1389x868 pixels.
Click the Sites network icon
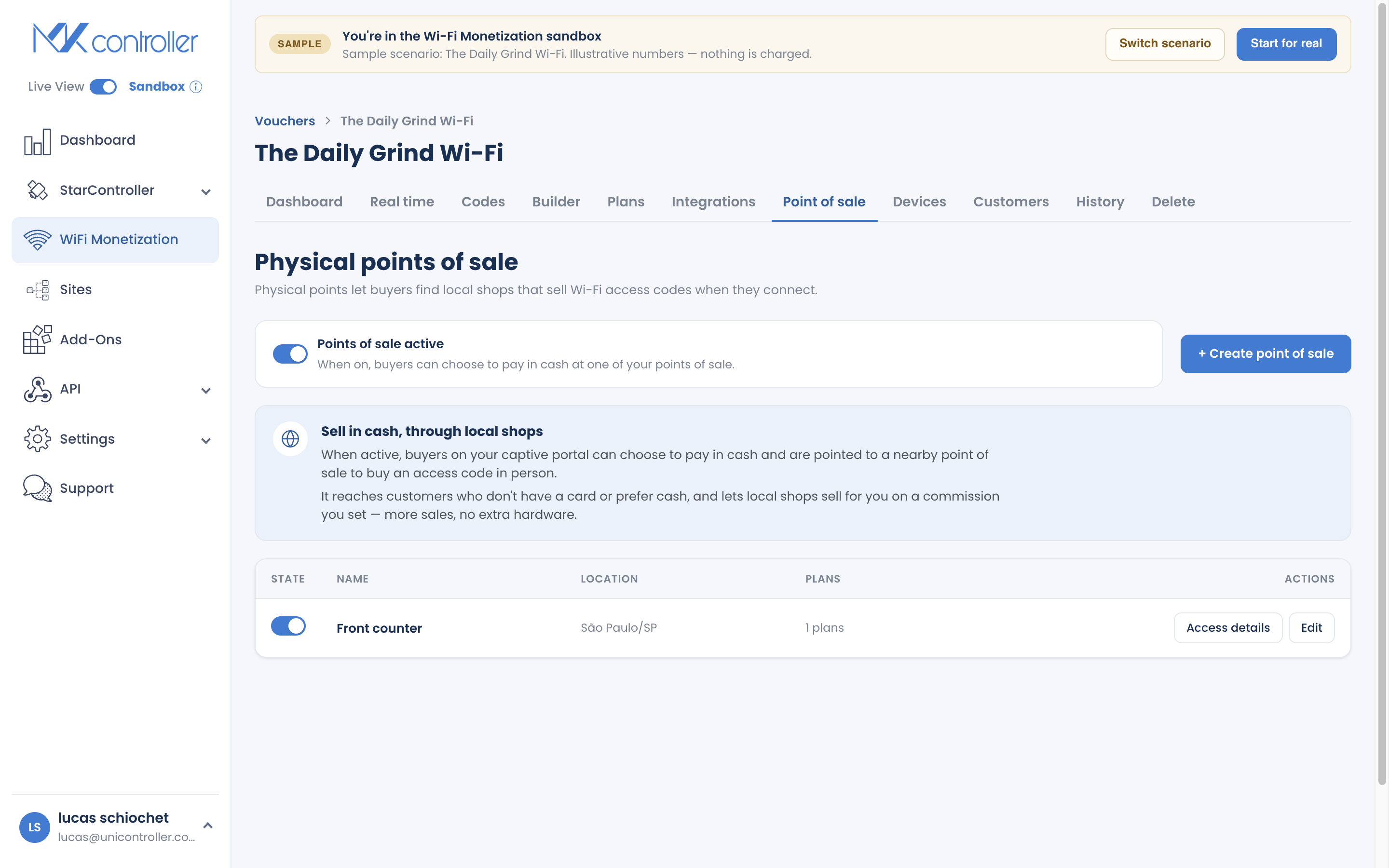tap(37, 290)
